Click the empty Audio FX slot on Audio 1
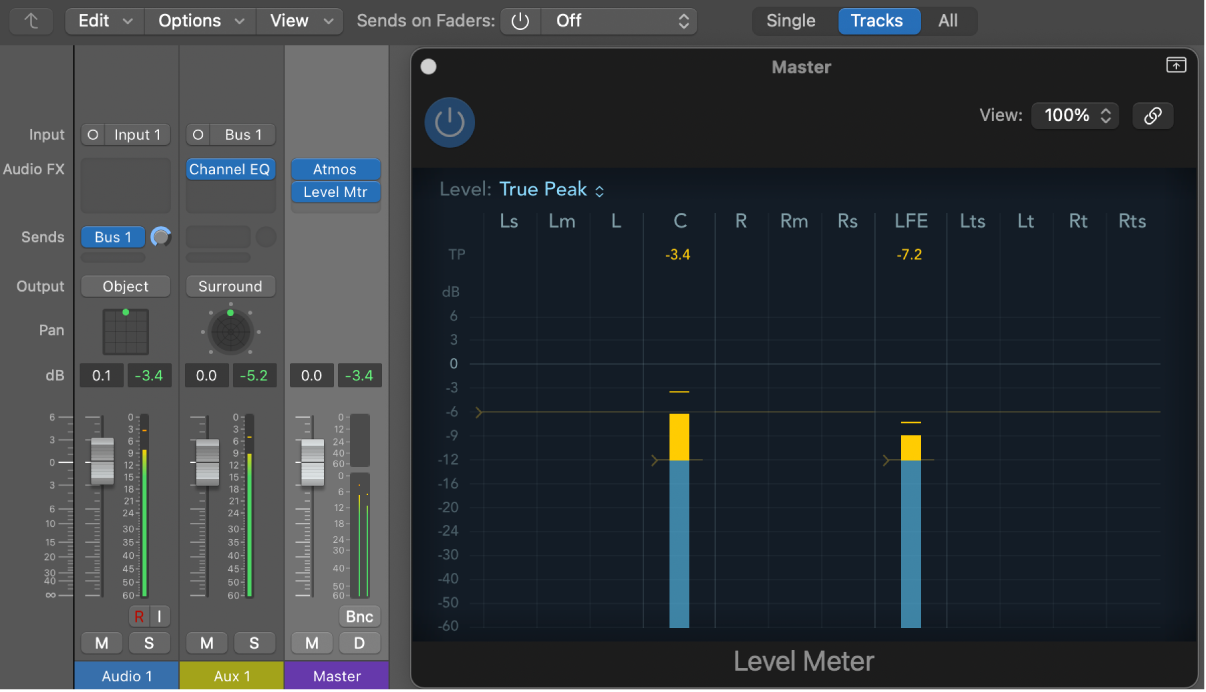 coord(126,185)
